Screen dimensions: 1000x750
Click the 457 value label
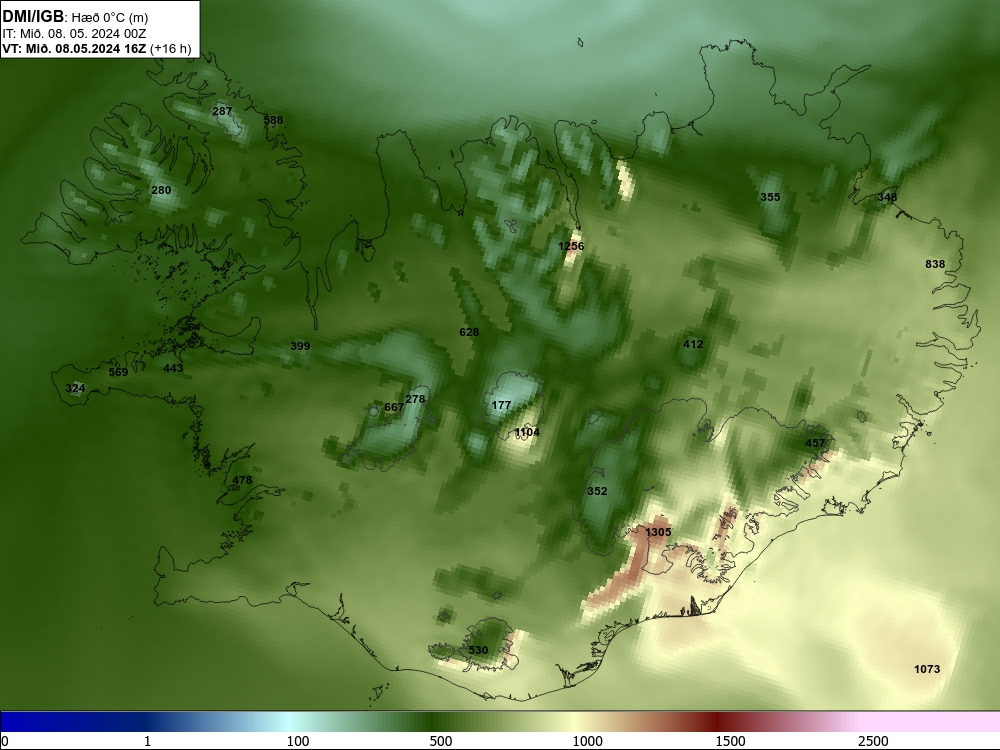click(x=815, y=443)
